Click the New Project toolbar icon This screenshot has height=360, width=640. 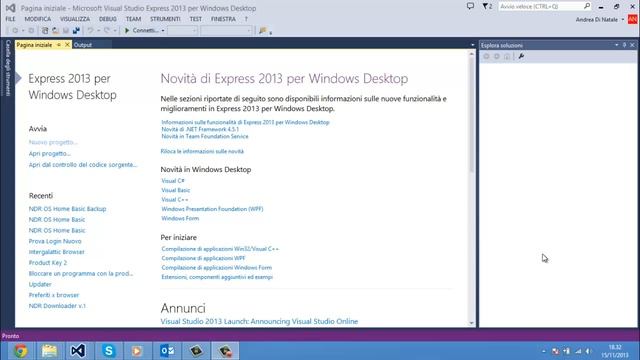coord(45,31)
